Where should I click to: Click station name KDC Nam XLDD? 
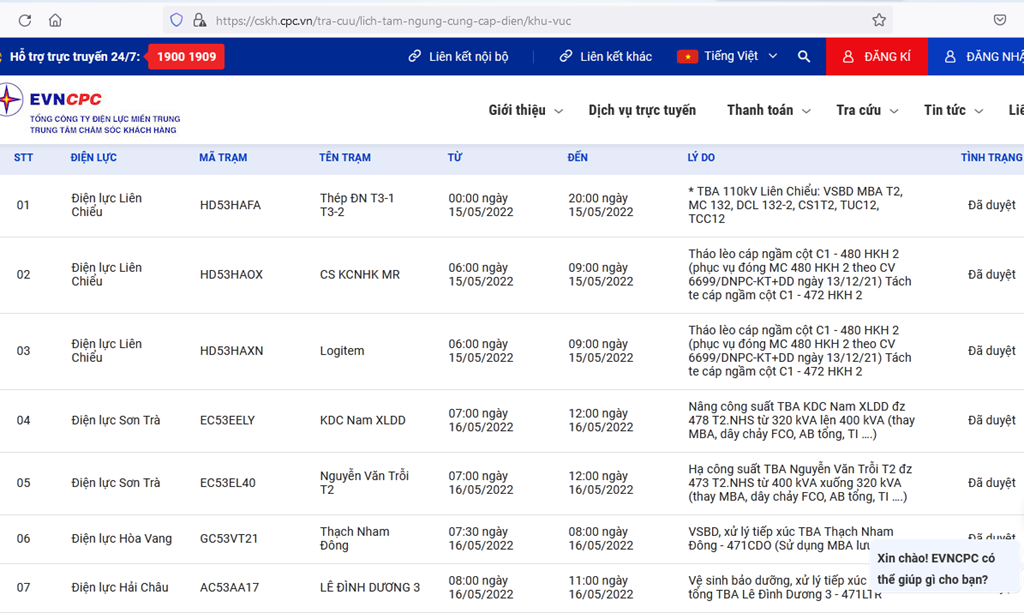(362, 420)
